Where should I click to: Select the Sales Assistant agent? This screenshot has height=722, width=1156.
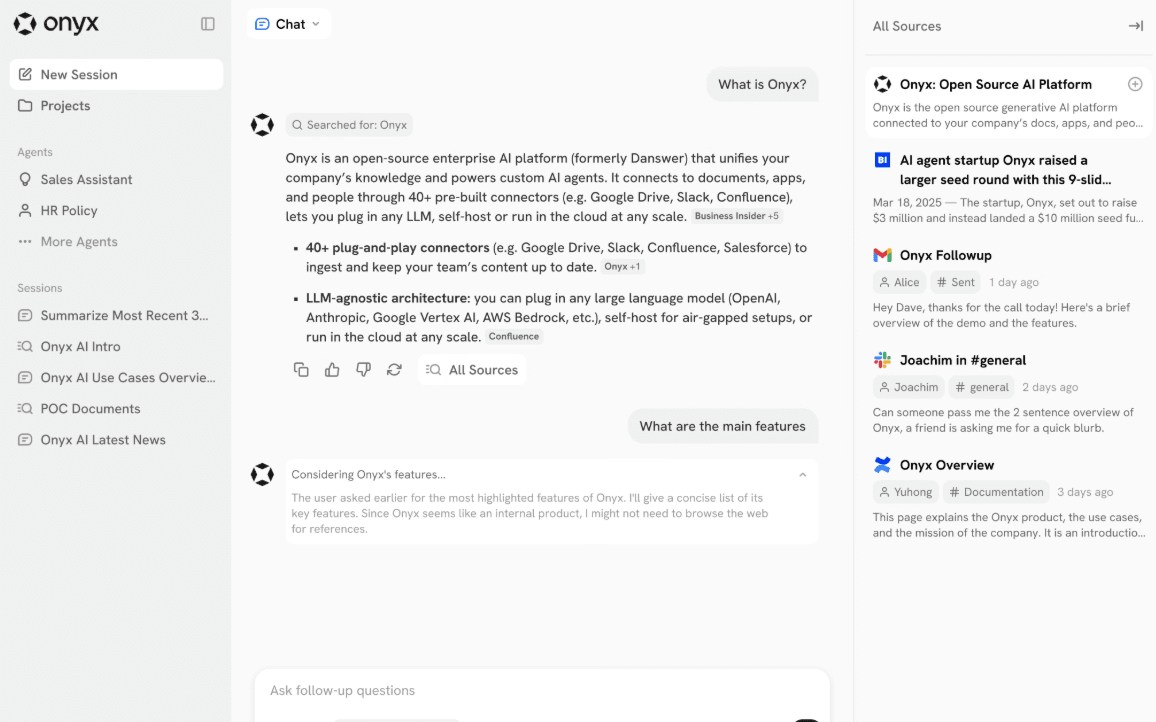87,179
